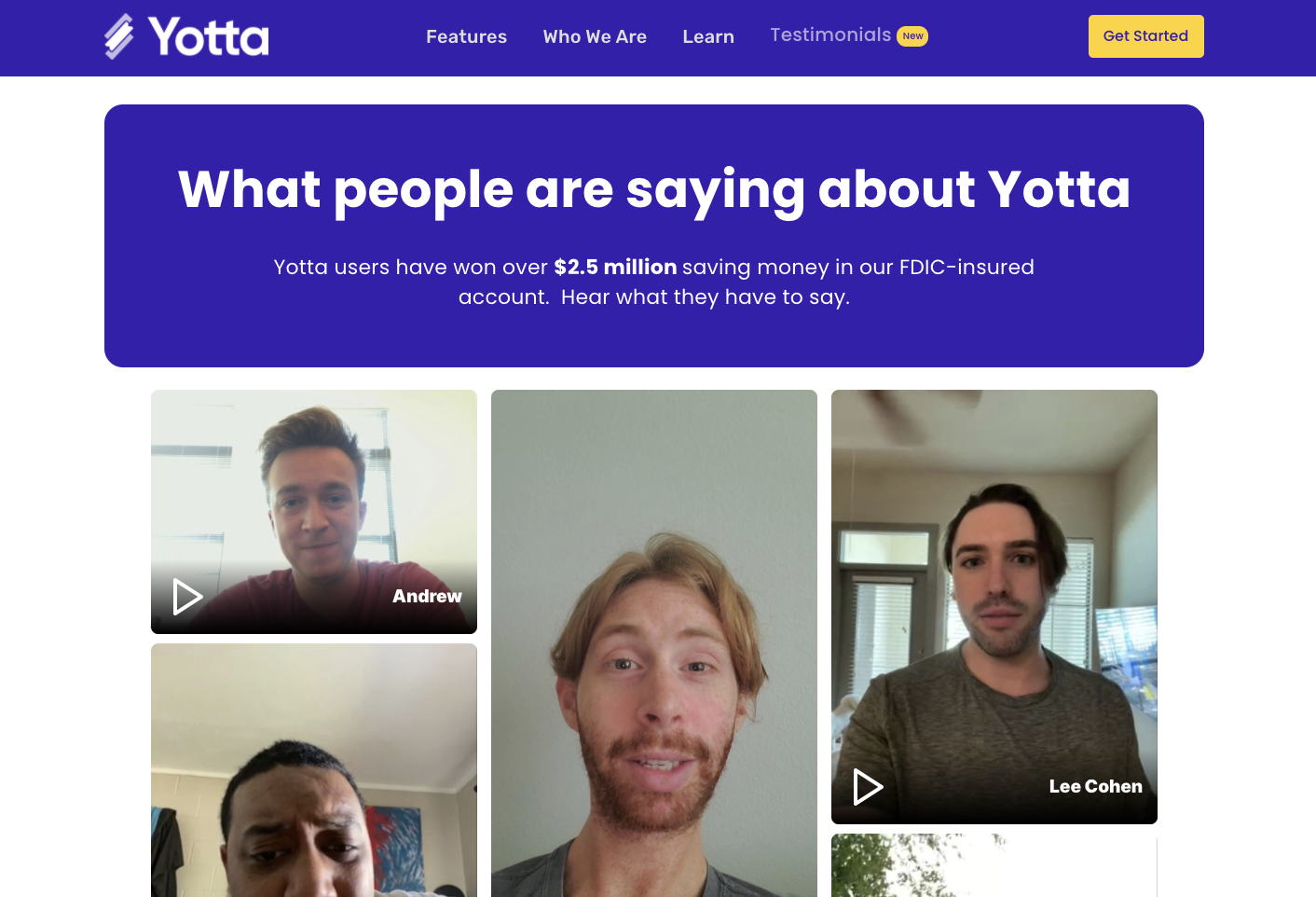
Task: Open the partially visible tree video thumbnail
Action: coord(994,865)
